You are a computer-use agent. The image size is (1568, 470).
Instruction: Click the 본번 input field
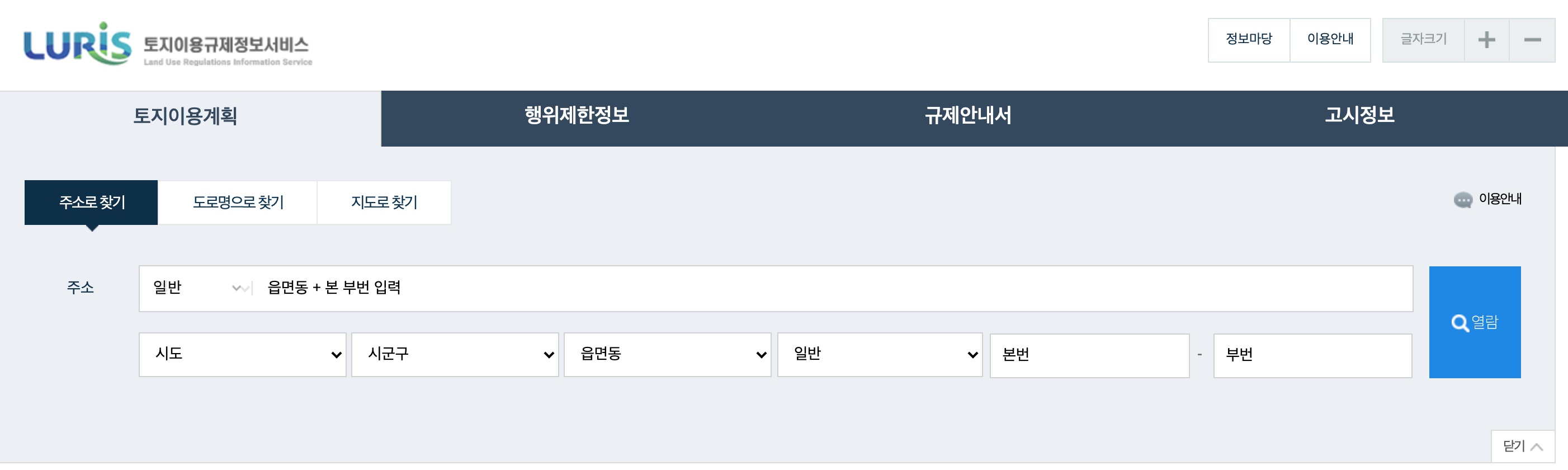1089,355
